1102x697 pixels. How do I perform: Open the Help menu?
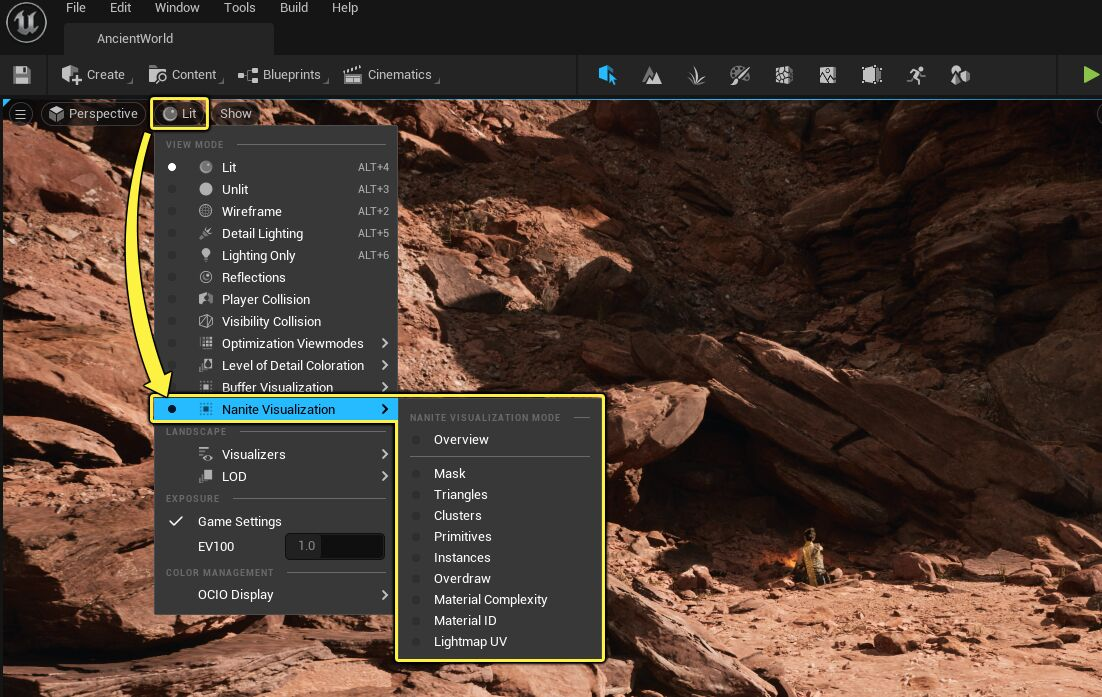[345, 8]
